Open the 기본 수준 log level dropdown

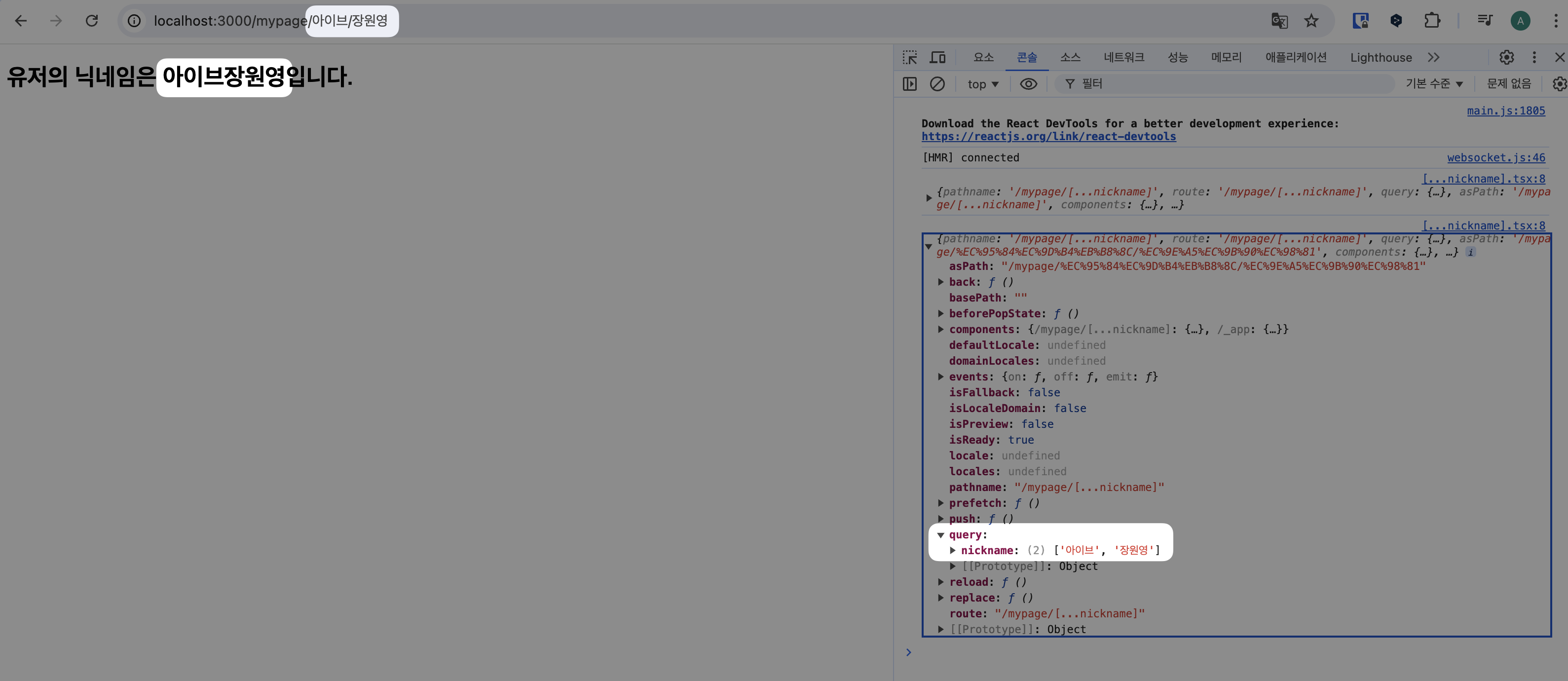(x=1433, y=84)
